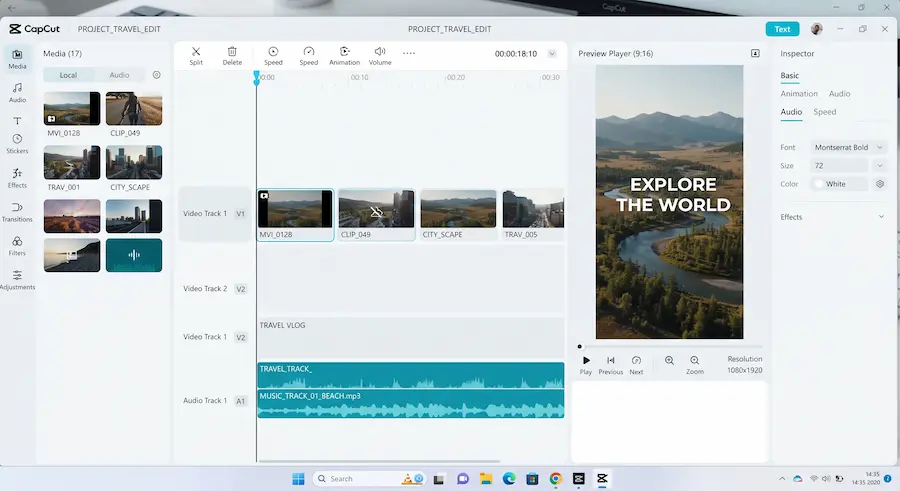Viewport: 900px width, 491px height.
Task: Click the preview progress slider handle
Action: point(580,346)
